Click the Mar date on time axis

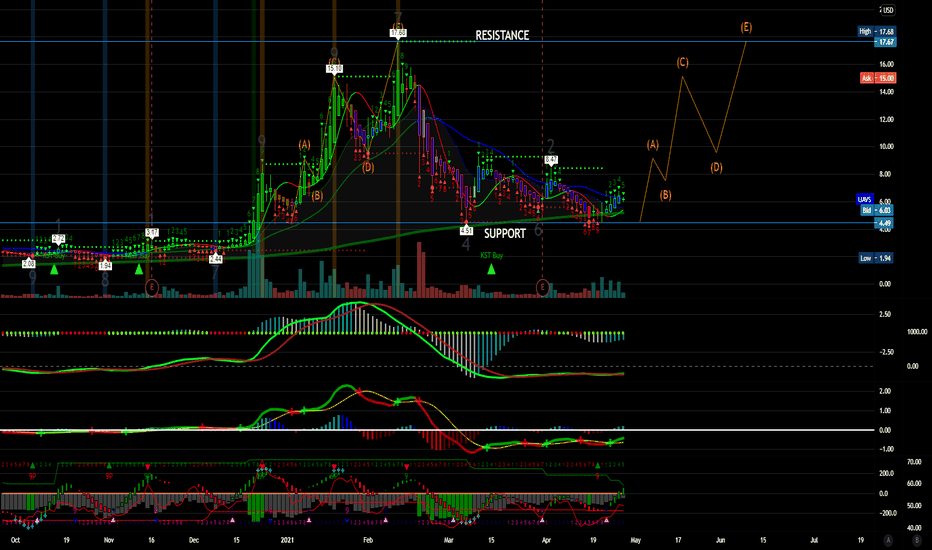449,540
